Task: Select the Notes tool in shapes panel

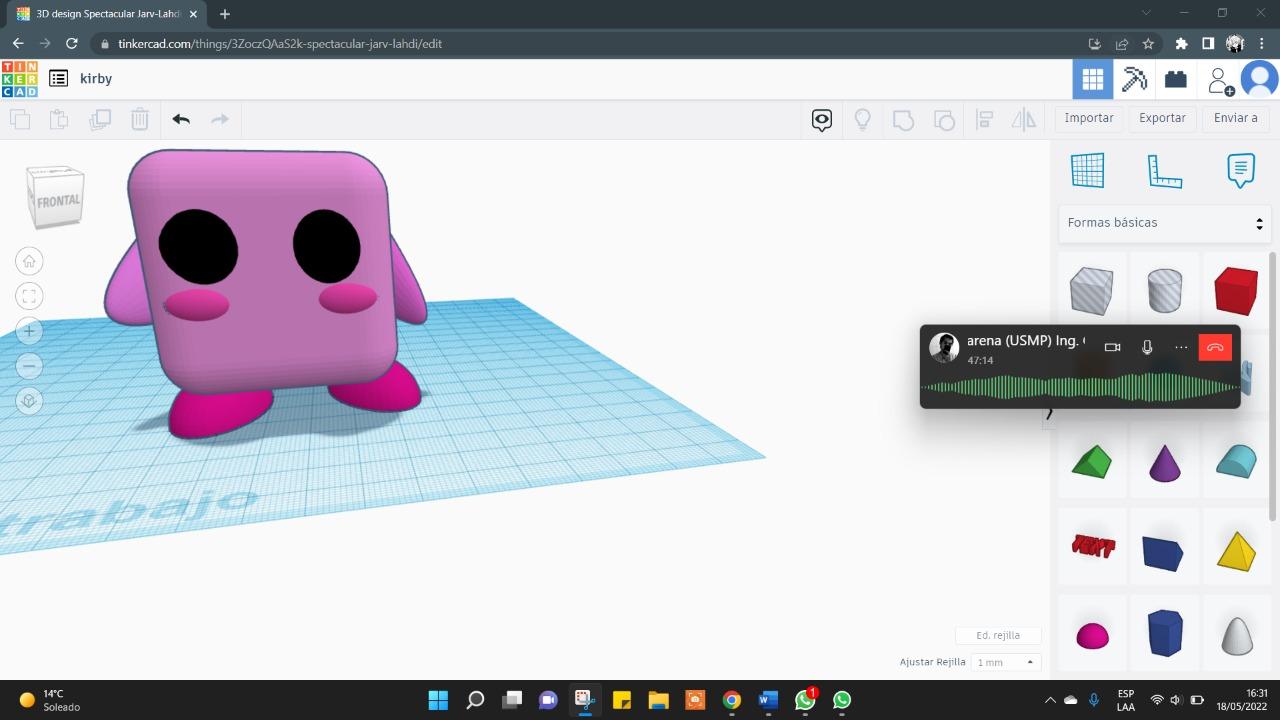Action: pos(1240,170)
